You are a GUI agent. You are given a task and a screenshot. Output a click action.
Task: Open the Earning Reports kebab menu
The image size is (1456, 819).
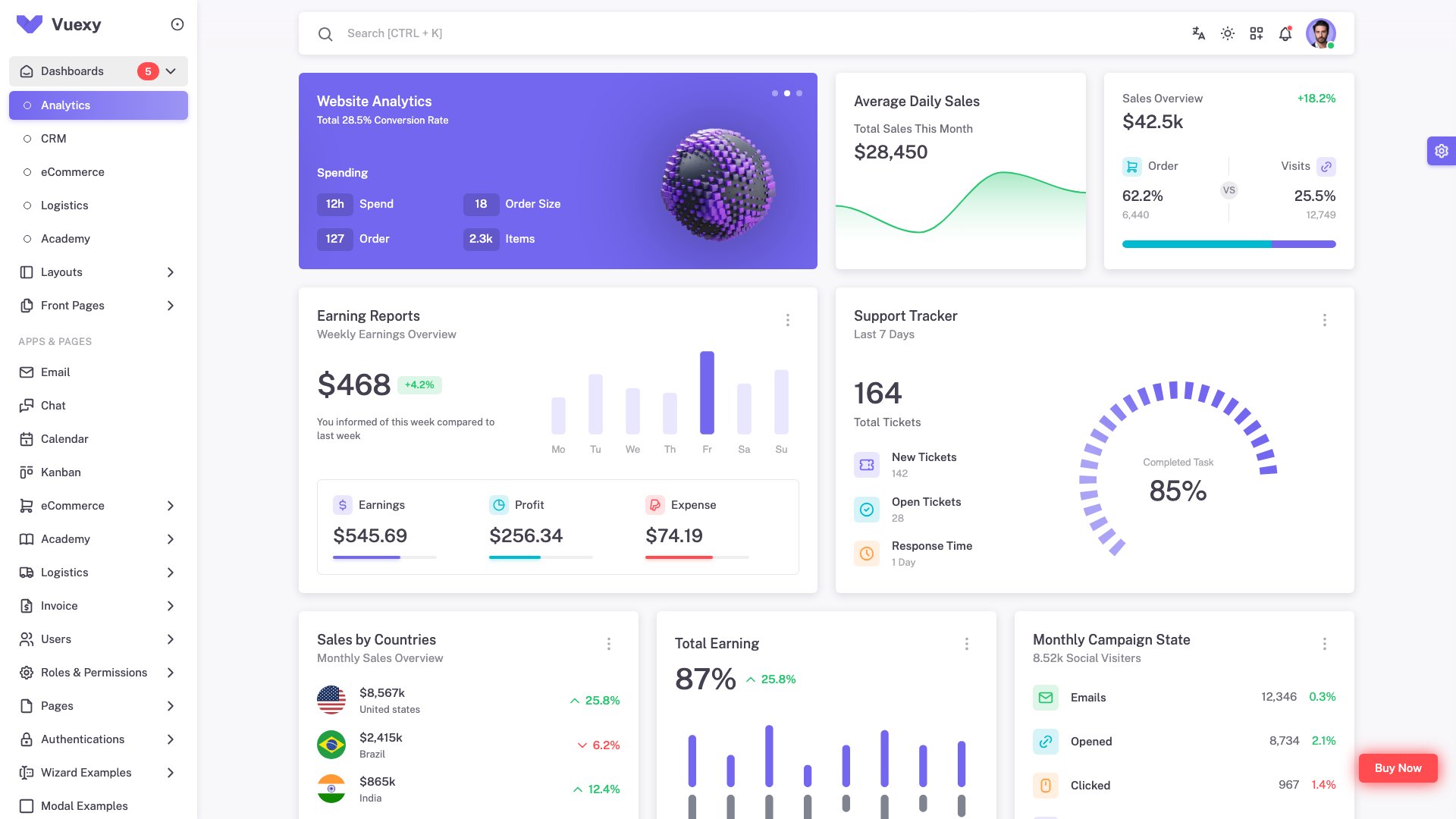tap(788, 320)
